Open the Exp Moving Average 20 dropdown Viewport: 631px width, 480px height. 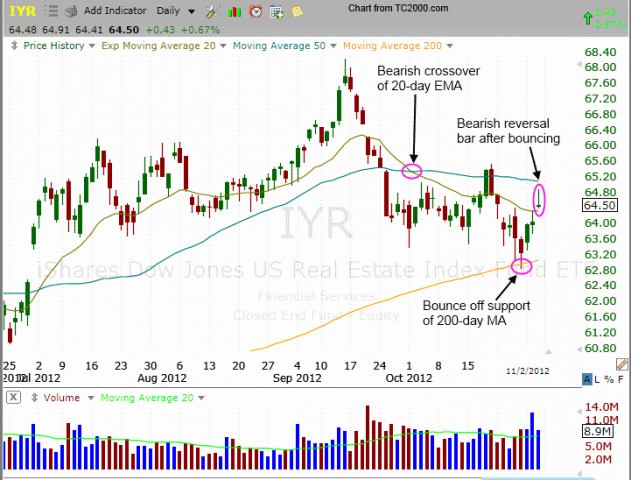pos(223,46)
